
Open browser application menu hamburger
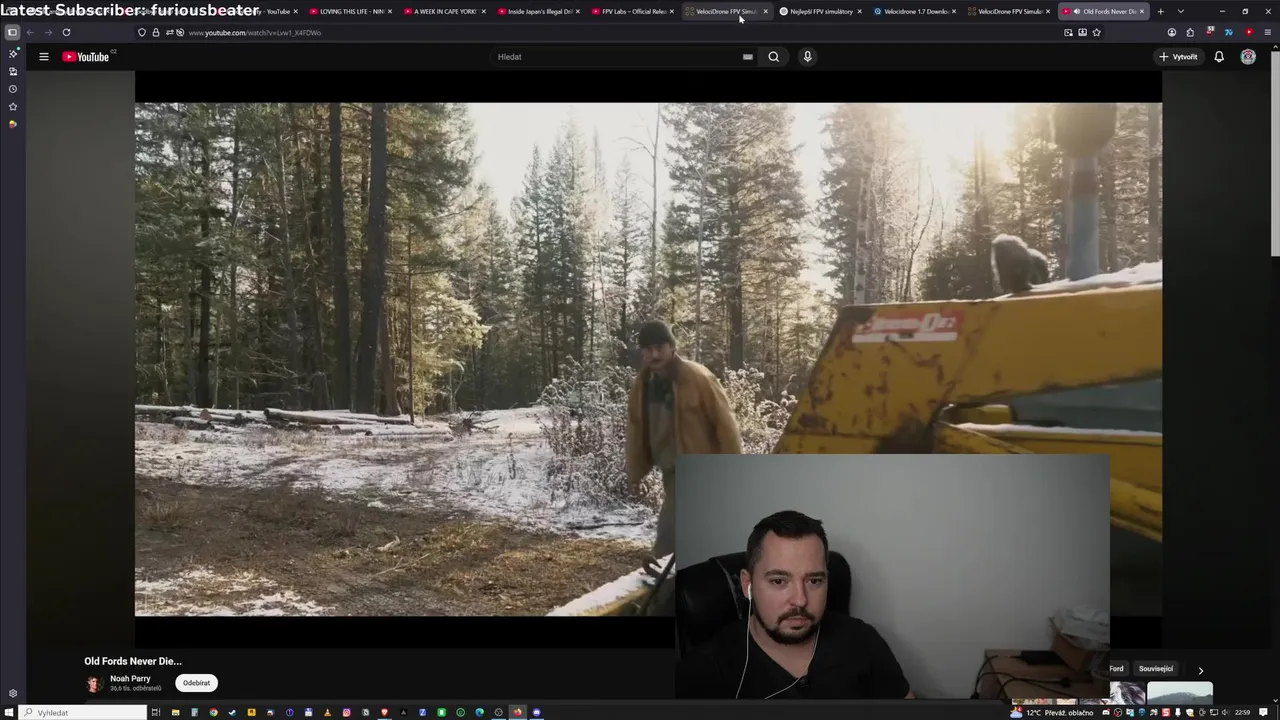click(x=1268, y=32)
